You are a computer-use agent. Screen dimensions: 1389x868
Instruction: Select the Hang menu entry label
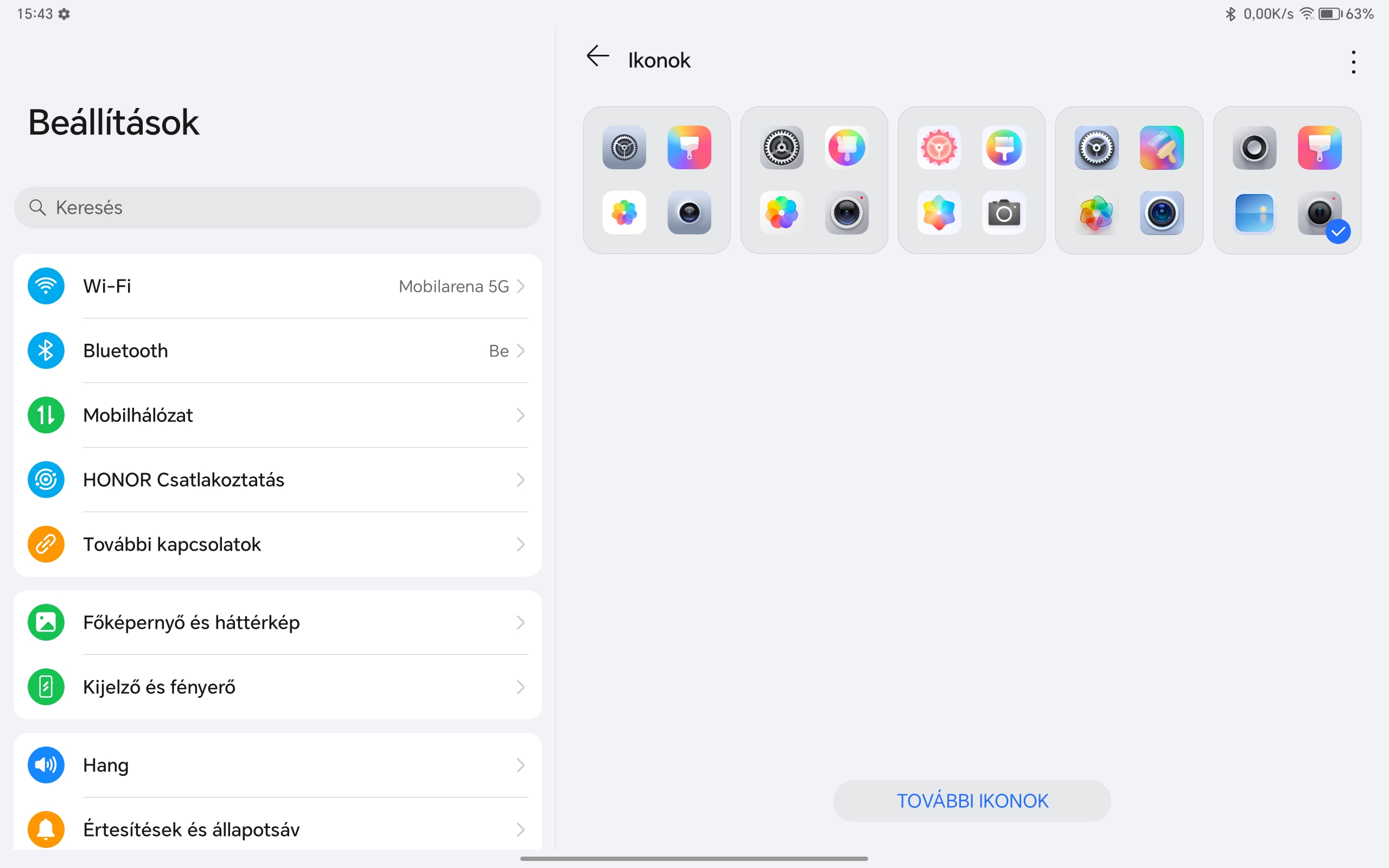(106, 765)
